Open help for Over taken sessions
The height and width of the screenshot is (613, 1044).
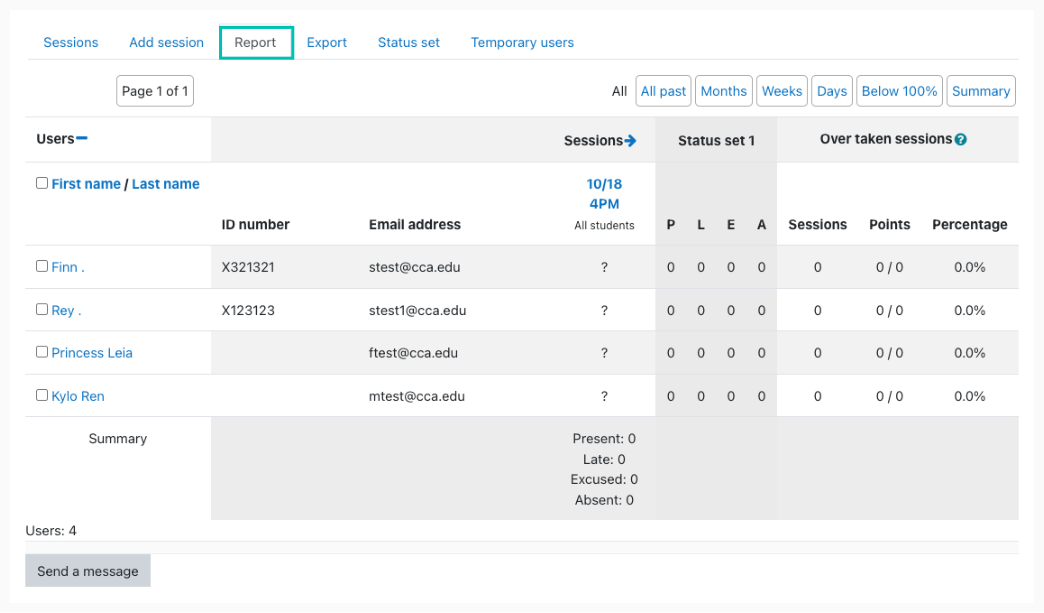[961, 140]
